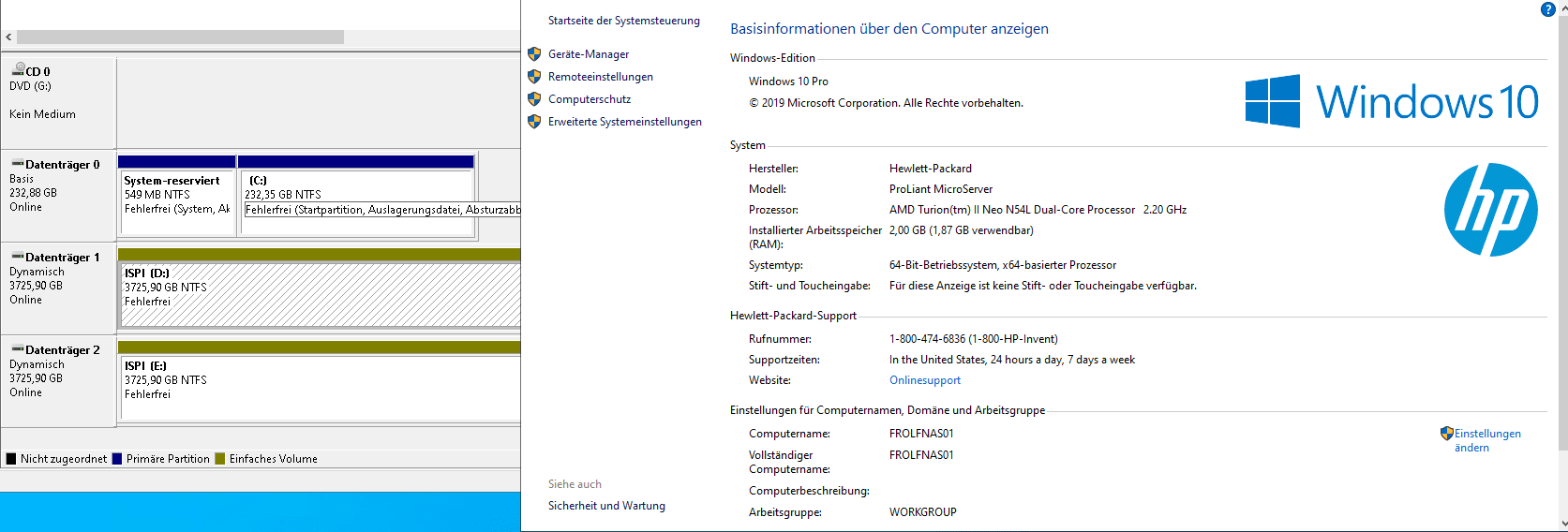Viewport: 1568px width, 532px height.
Task: Click the Windows 10 Pro edition text
Action: (x=788, y=81)
